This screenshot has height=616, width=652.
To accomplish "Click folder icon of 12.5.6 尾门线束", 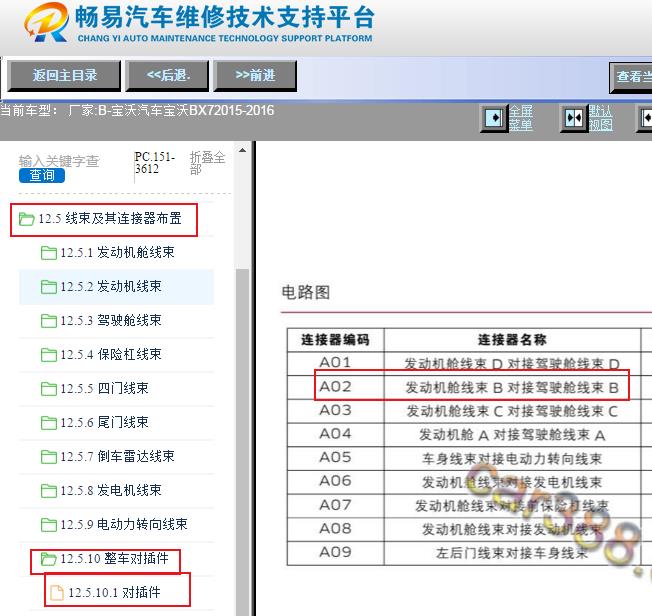I will click(49, 423).
